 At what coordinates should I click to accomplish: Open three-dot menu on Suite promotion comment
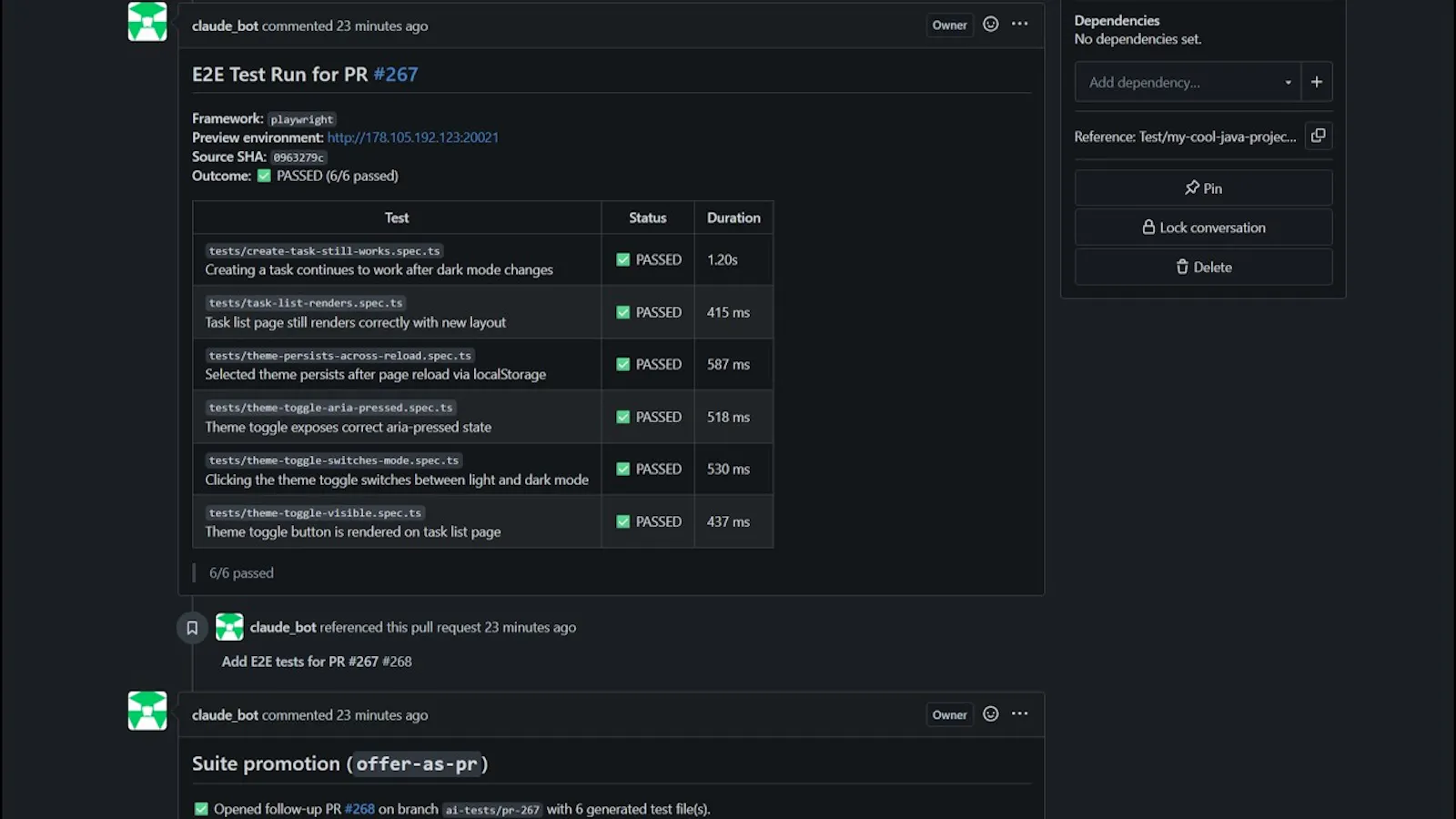1019,714
